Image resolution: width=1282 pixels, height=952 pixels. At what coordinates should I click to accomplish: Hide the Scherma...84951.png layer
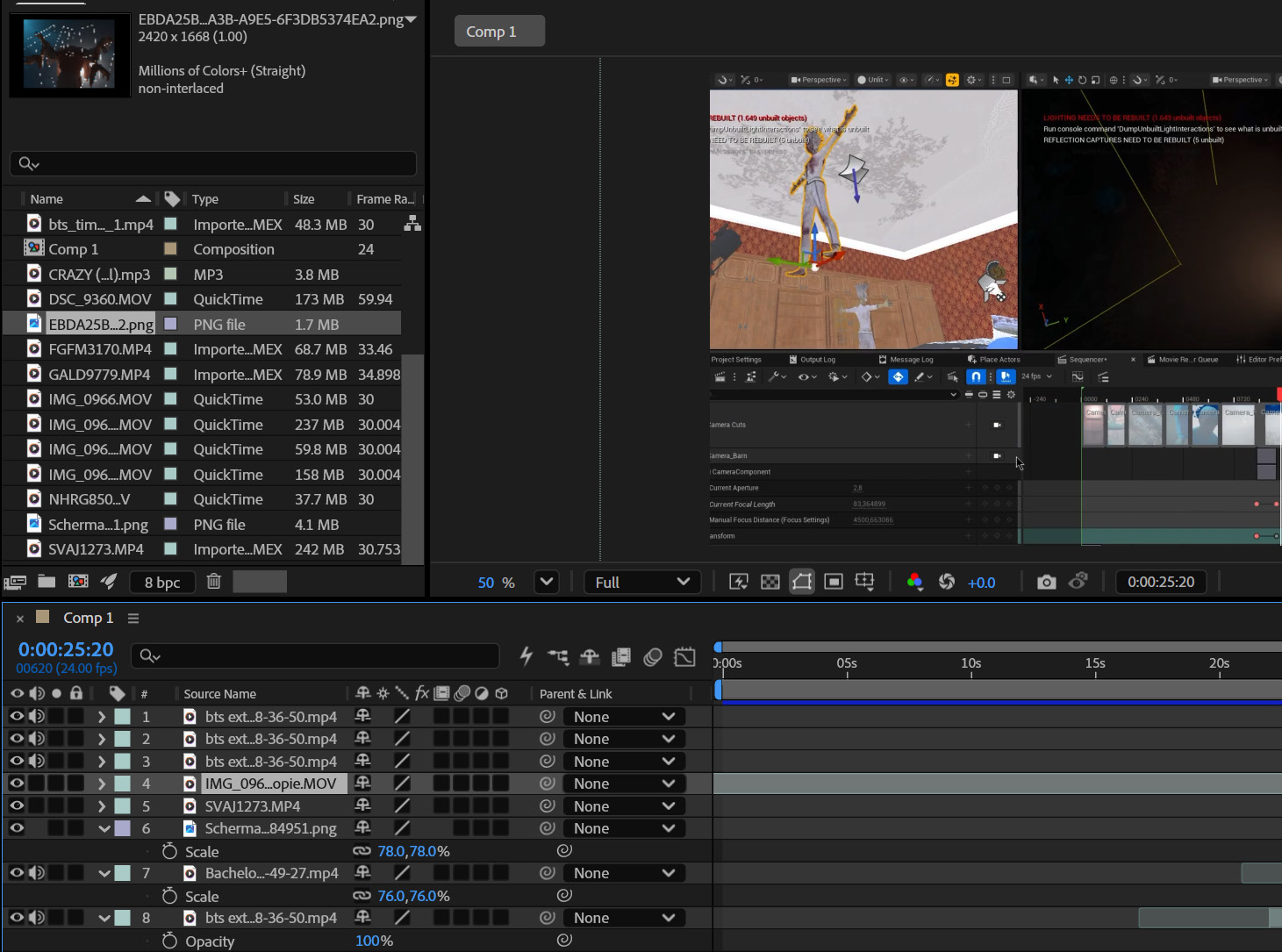pyautogui.click(x=17, y=827)
